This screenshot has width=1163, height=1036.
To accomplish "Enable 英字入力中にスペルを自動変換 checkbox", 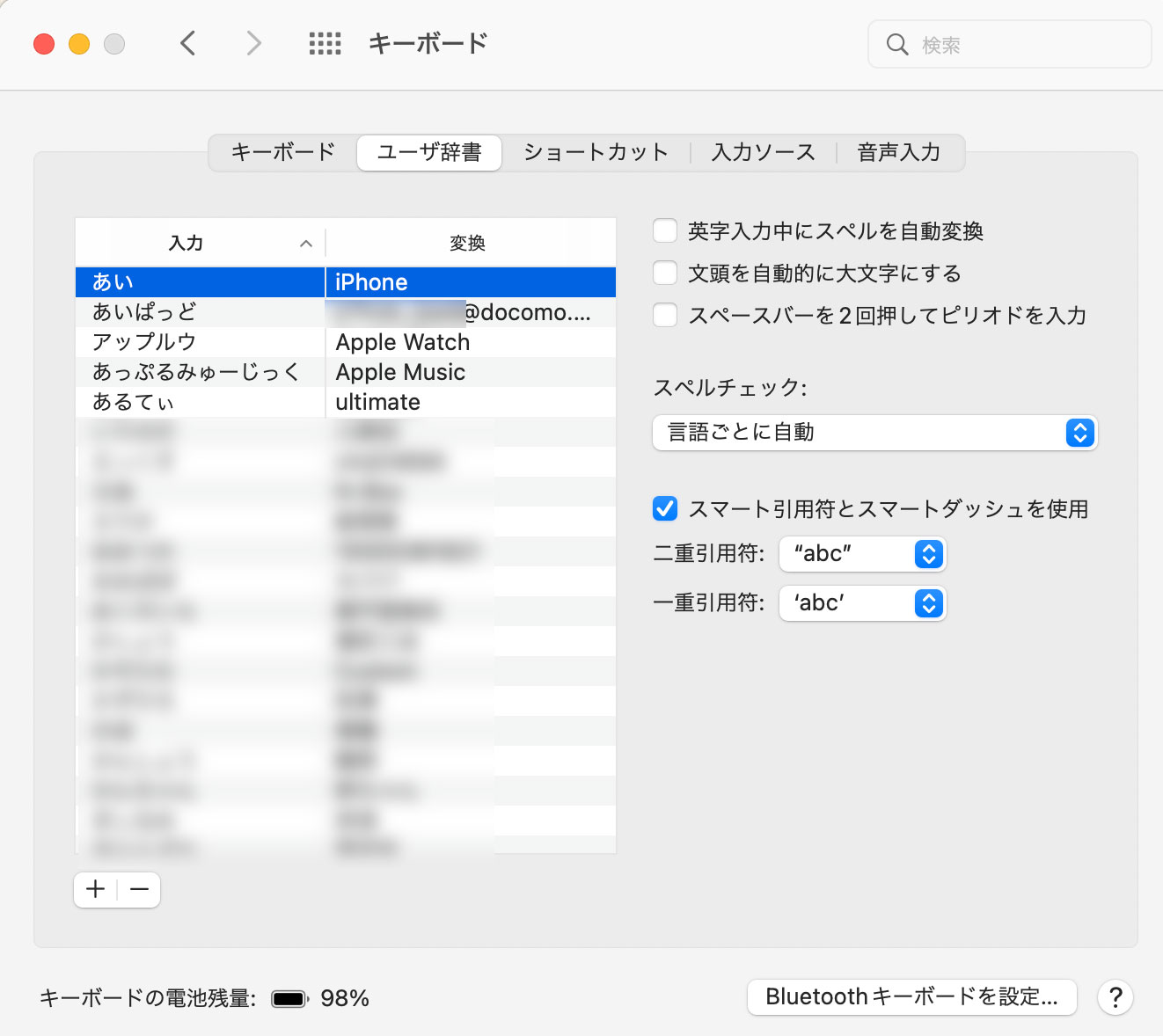I will pos(665,231).
